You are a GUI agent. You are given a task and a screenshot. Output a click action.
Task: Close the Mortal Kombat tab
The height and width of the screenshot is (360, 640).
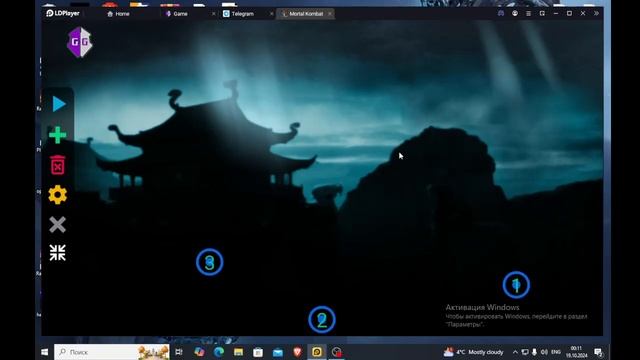[330, 14]
